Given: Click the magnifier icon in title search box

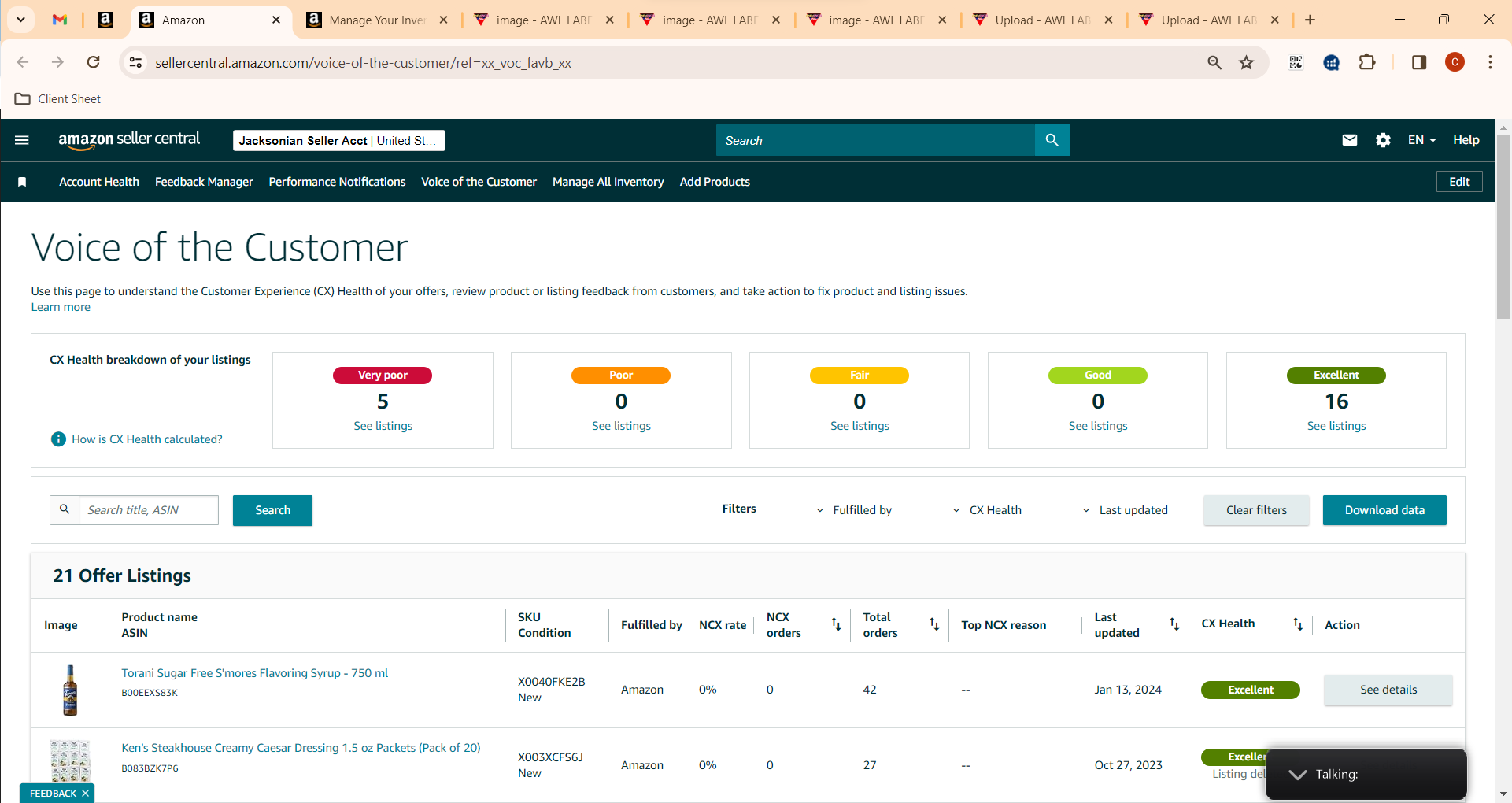Looking at the screenshot, I should point(65,510).
